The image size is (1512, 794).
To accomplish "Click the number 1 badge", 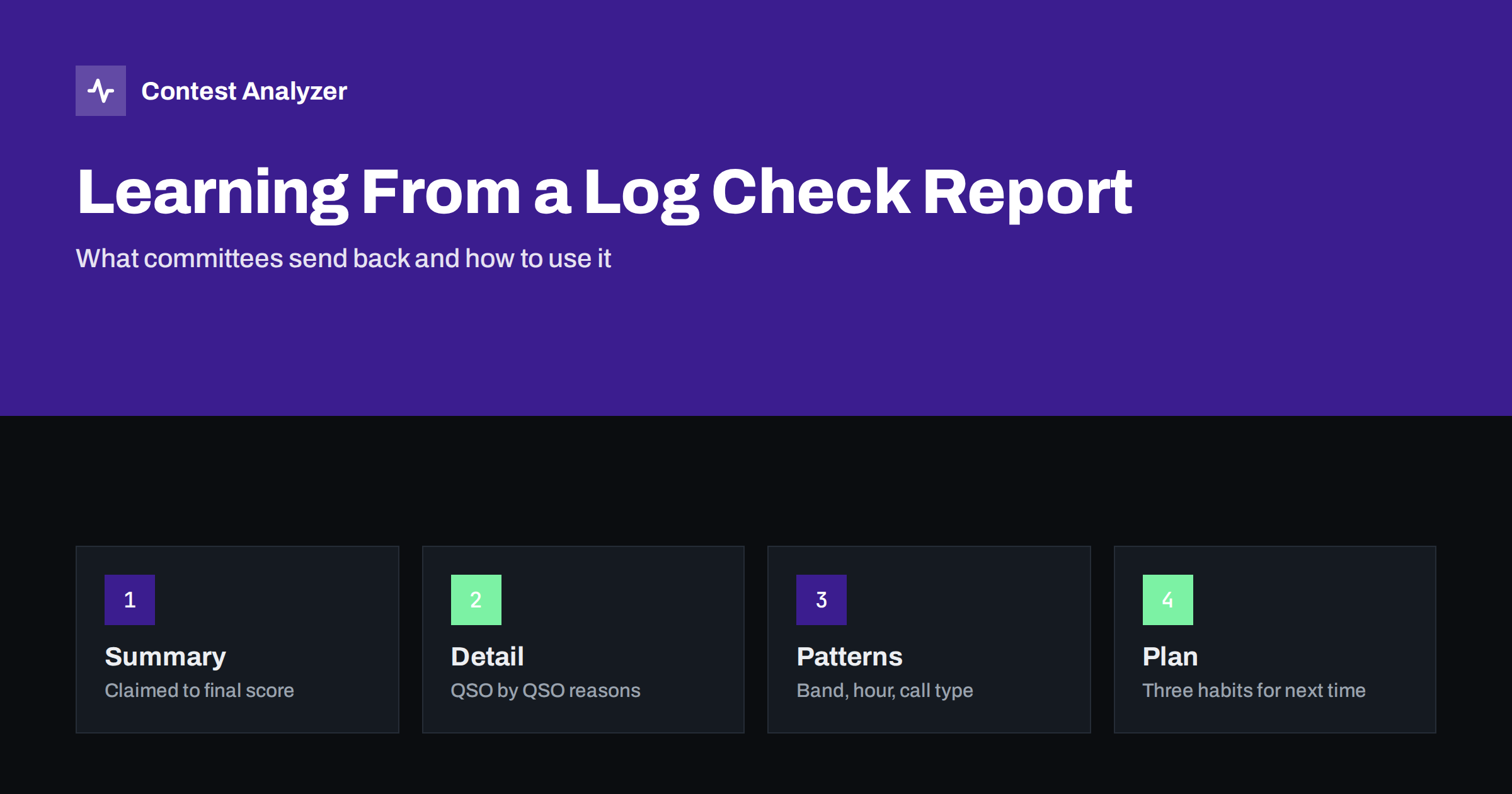I will pyautogui.click(x=130, y=600).
